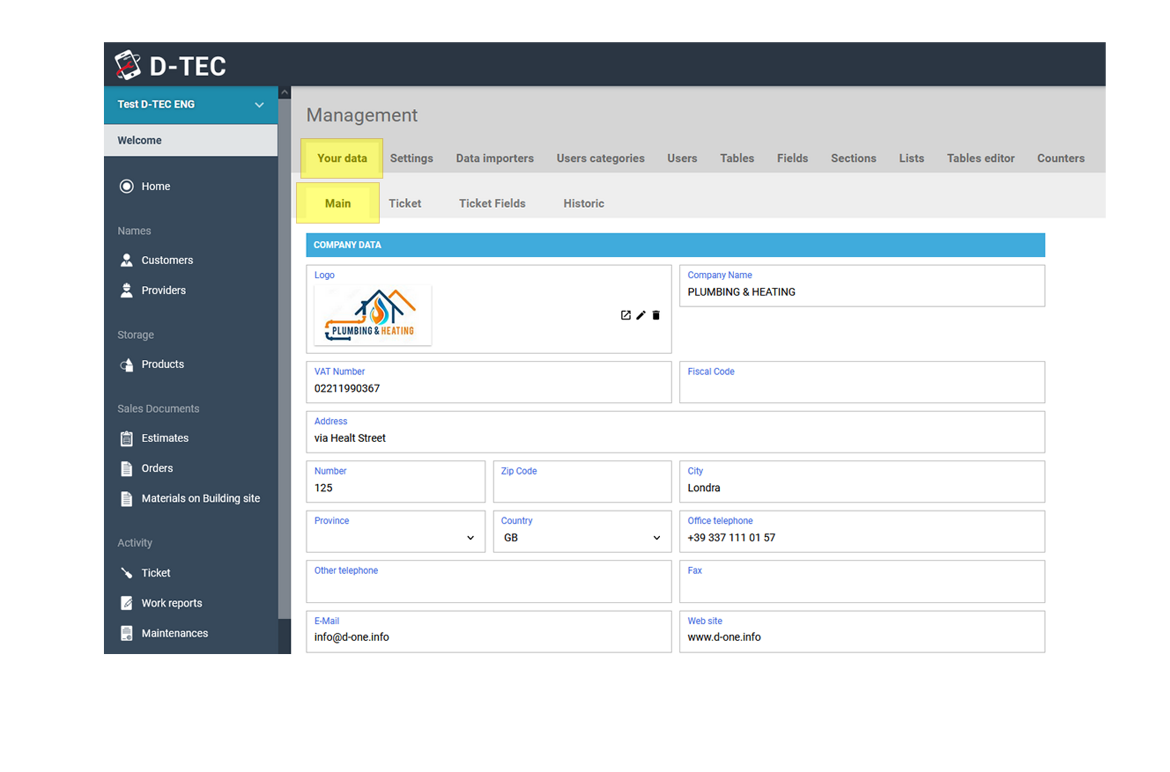Click the D-TEC logo icon in header

(128, 65)
